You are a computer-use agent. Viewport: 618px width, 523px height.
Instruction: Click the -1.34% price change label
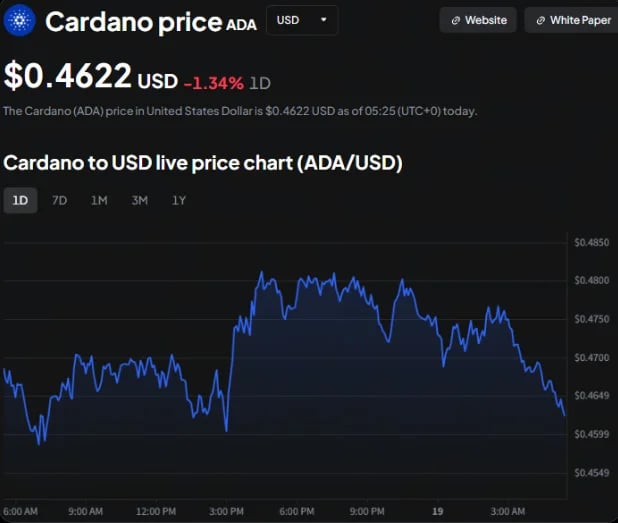[214, 83]
